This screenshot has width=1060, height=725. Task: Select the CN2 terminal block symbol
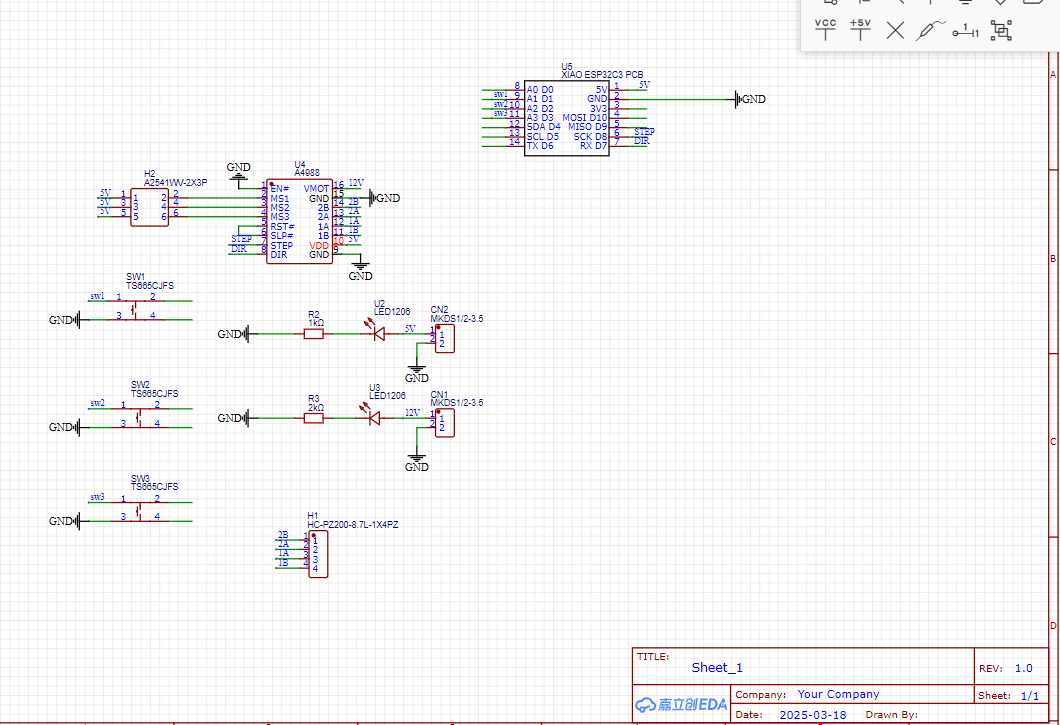[x=444, y=338]
